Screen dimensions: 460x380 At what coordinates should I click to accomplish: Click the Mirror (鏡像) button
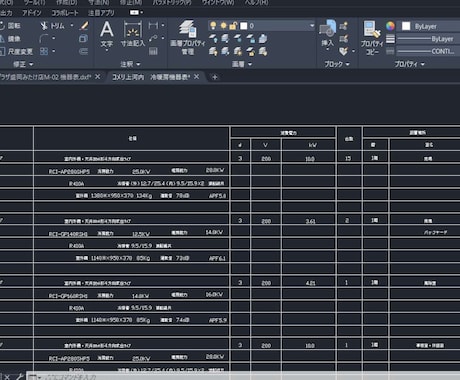pos(10,39)
